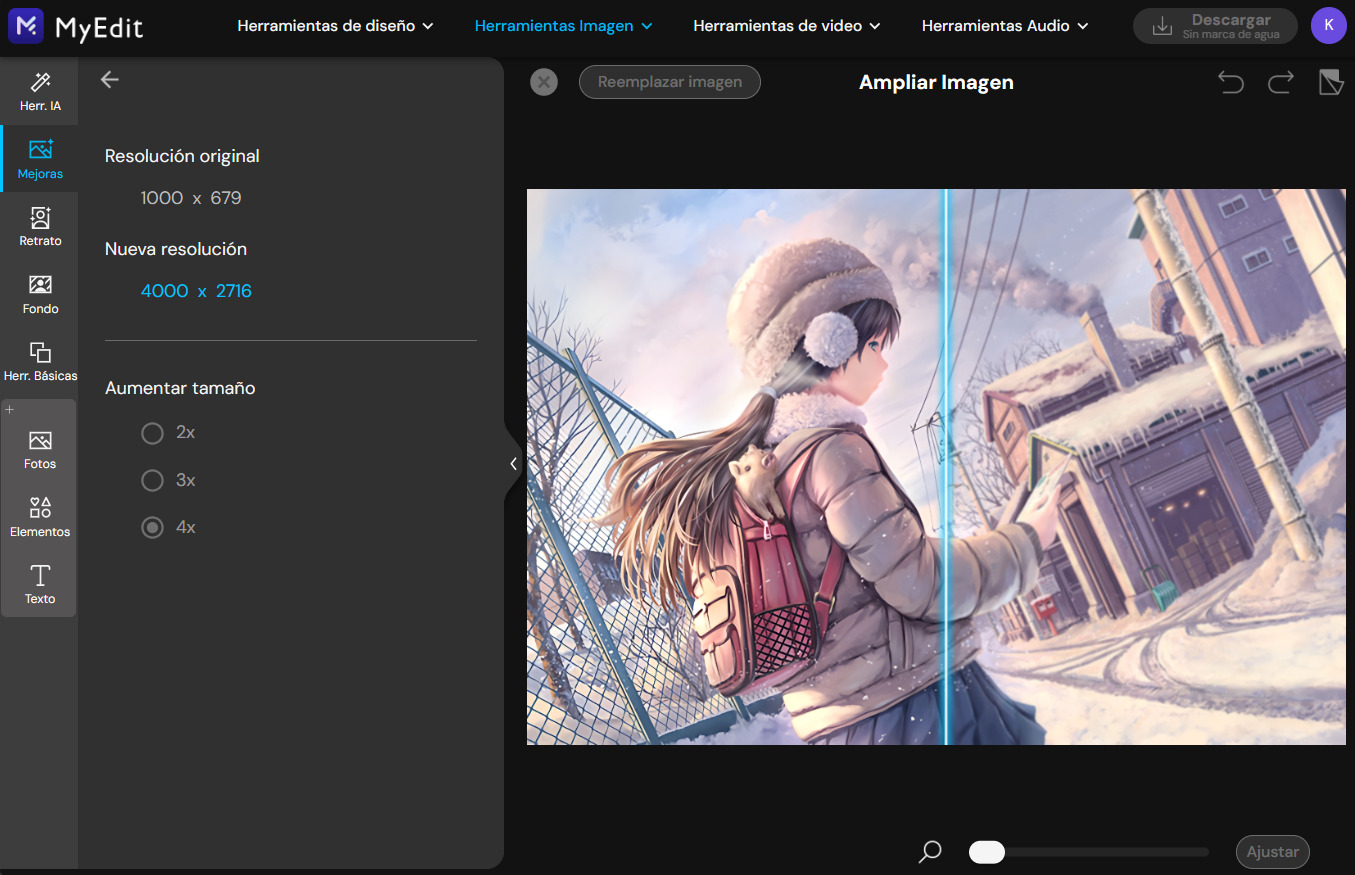Viewport: 1355px width, 875px height.
Task: Expand Herramientas Imagen menu
Action: tap(564, 26)
